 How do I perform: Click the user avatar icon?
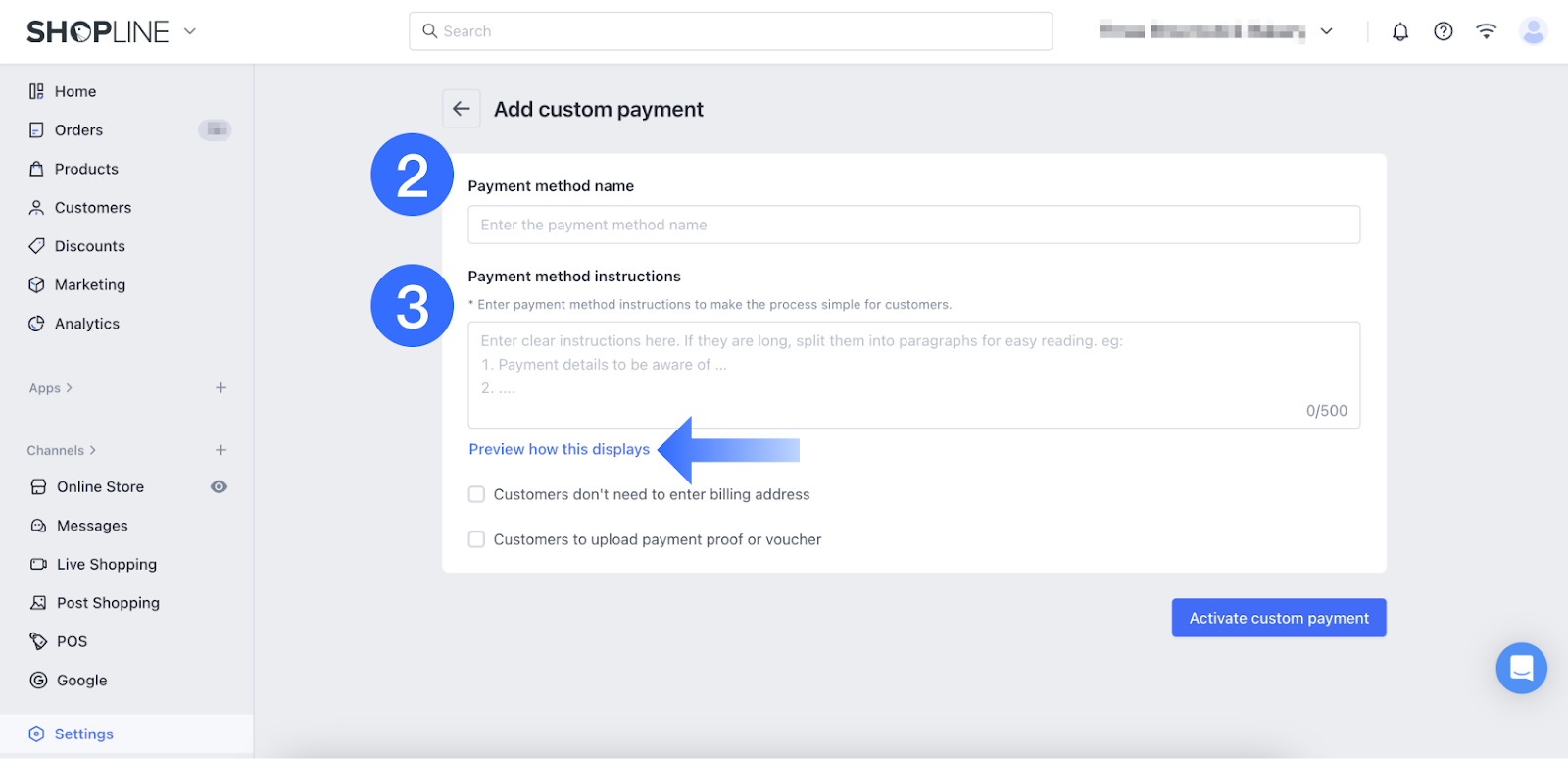tap(1533, 31)
